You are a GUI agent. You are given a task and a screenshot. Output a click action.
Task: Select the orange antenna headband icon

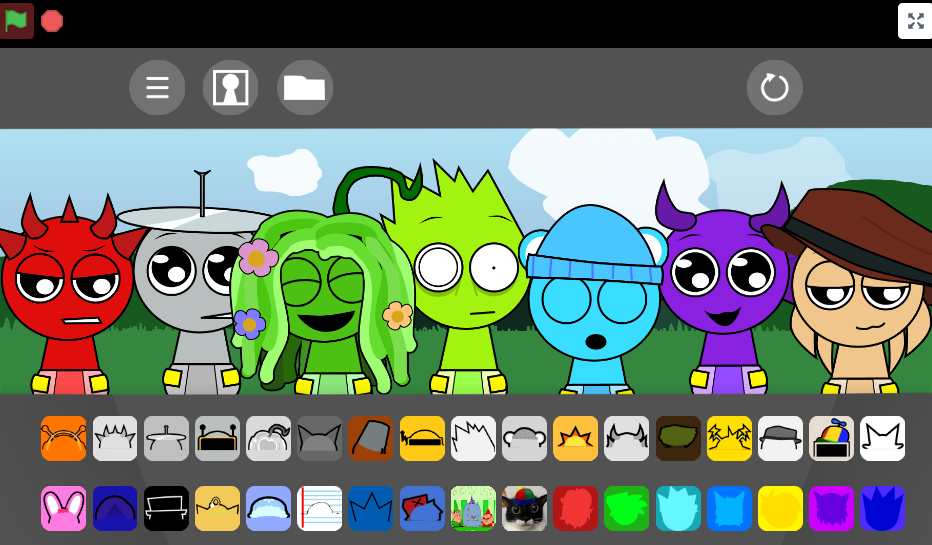[64, 438]
